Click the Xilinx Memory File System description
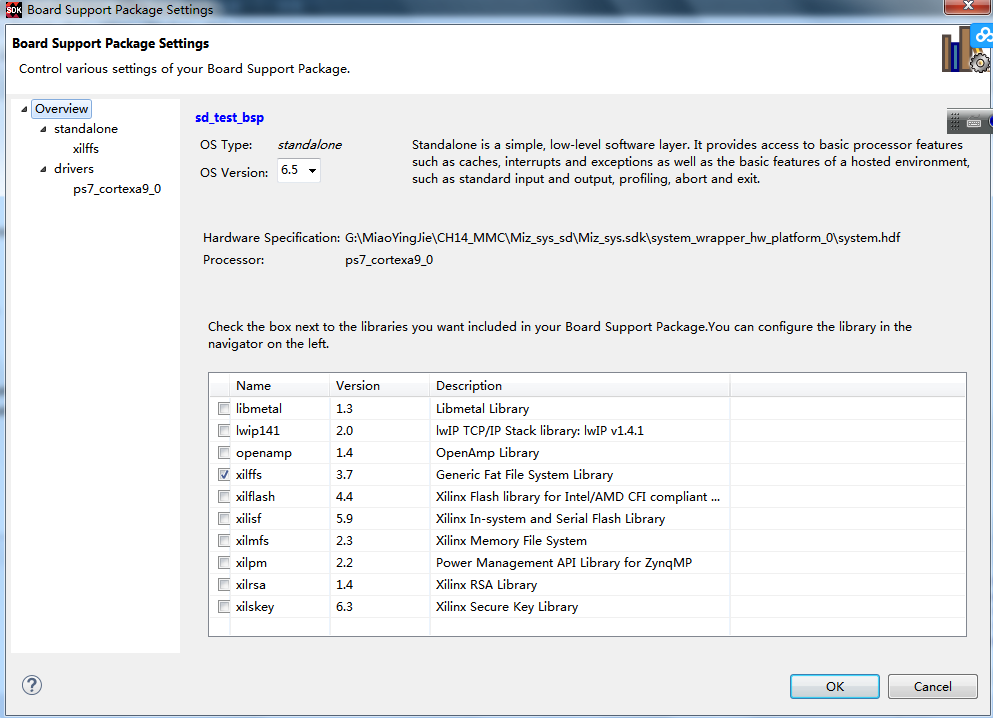The image size is (993, 718). tap(511, 541)
